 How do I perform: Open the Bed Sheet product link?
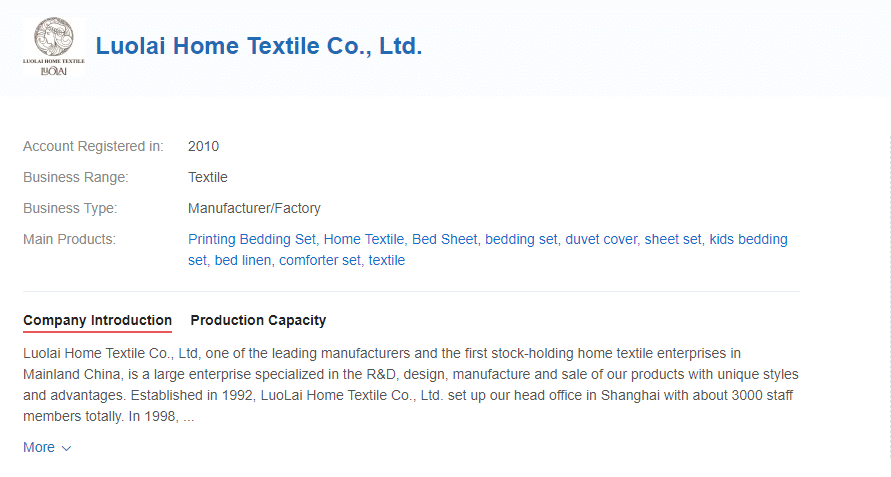coord(446,239)
